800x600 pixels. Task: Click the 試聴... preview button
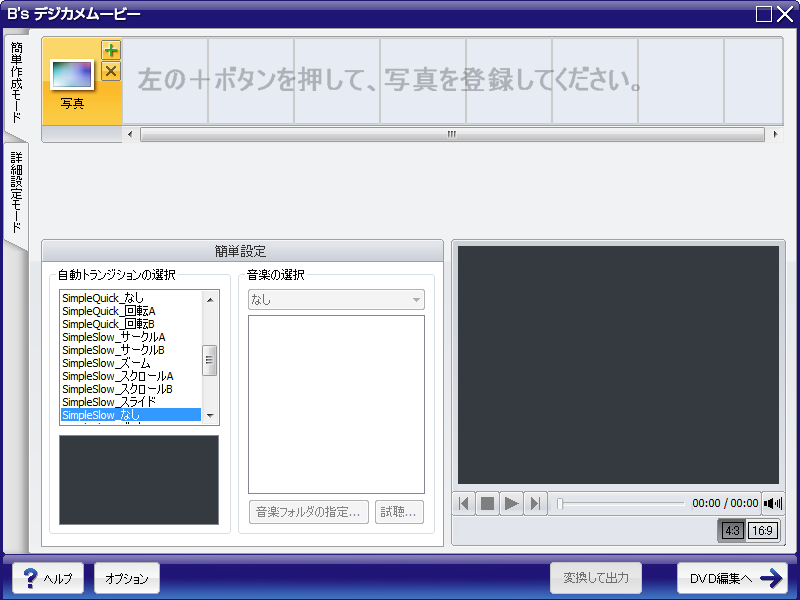[x=399, y=512]
